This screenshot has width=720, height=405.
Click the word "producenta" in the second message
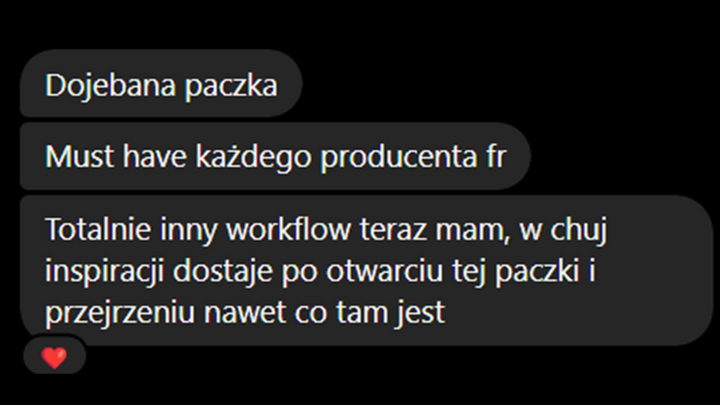(399, 158)
